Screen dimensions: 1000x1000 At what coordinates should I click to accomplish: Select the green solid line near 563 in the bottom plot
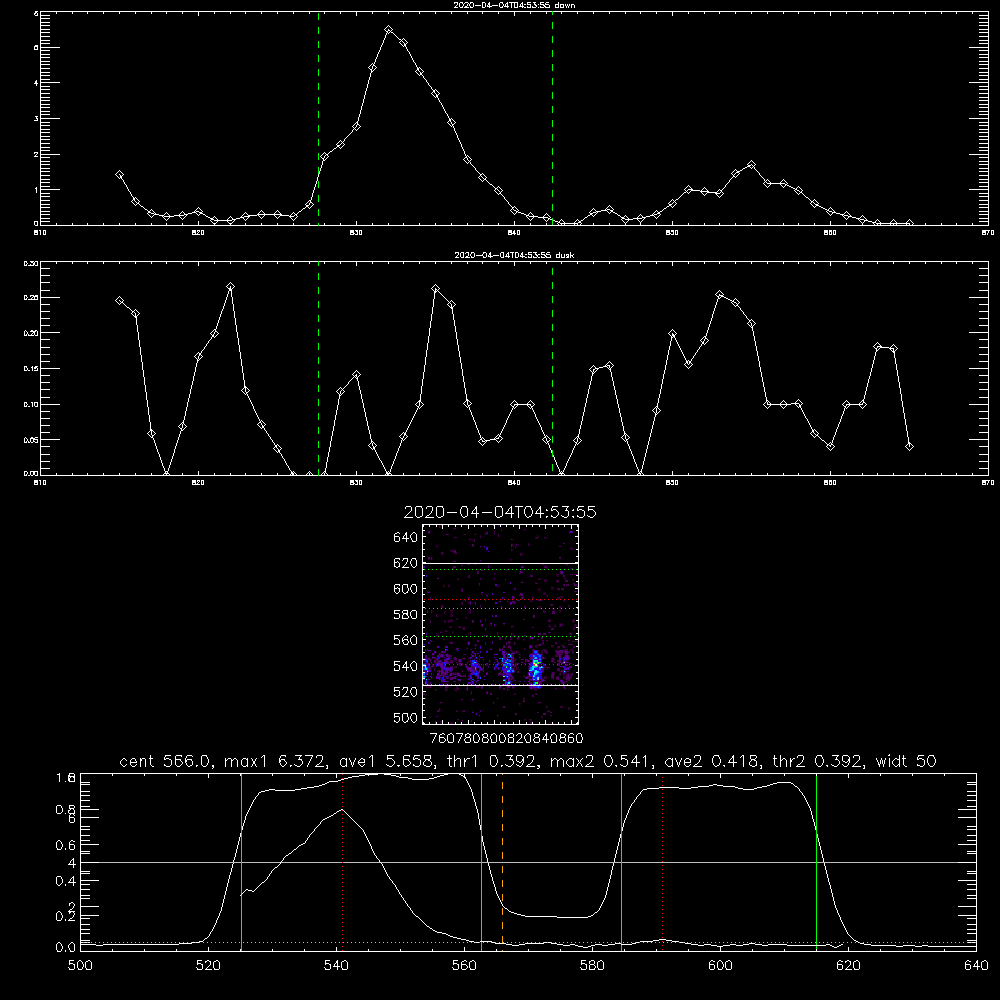(482, 861)
